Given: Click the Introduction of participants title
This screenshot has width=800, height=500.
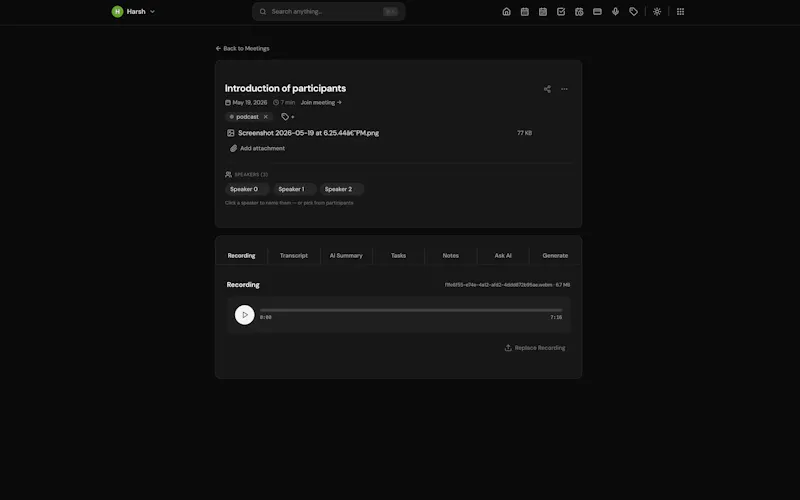Looking at the screenshot, I should pos(285,88).
